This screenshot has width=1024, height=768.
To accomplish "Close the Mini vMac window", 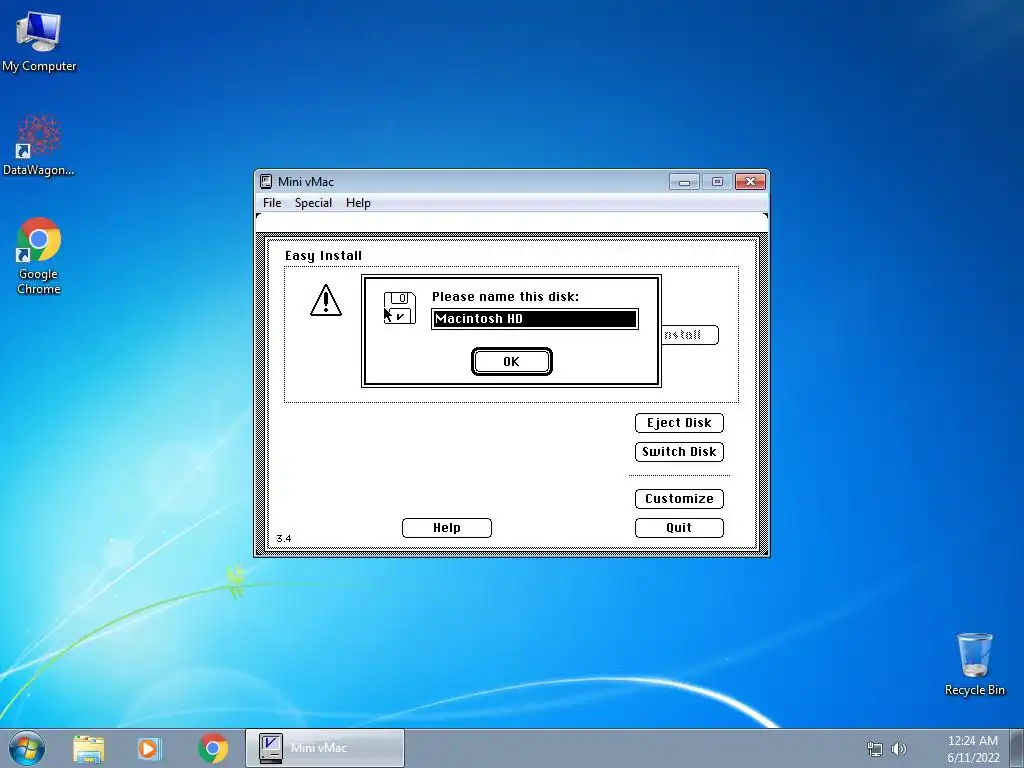I will (x=750, y=182).
